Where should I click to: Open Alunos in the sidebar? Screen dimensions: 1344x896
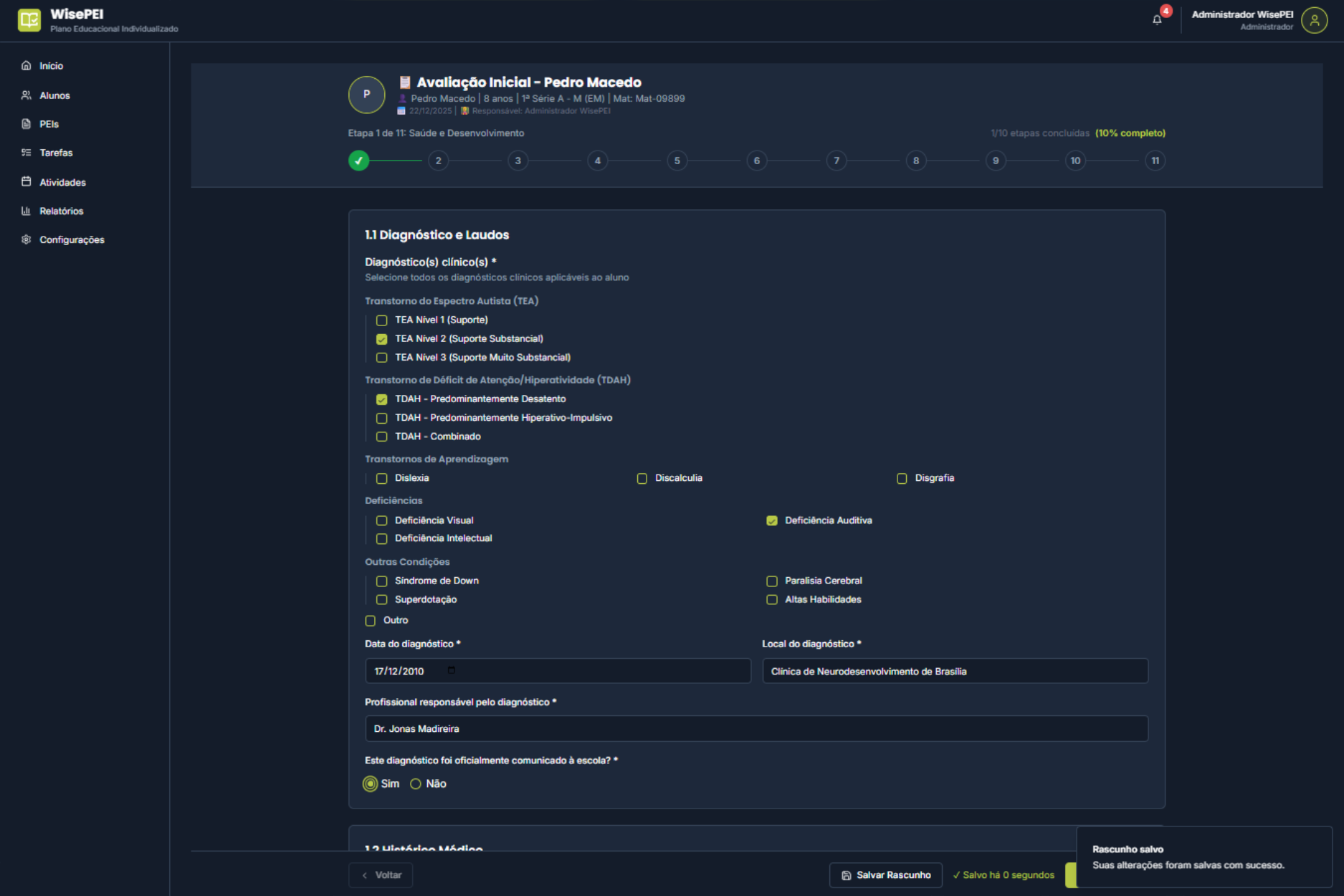pyautogui.click(x=54, y=95)
